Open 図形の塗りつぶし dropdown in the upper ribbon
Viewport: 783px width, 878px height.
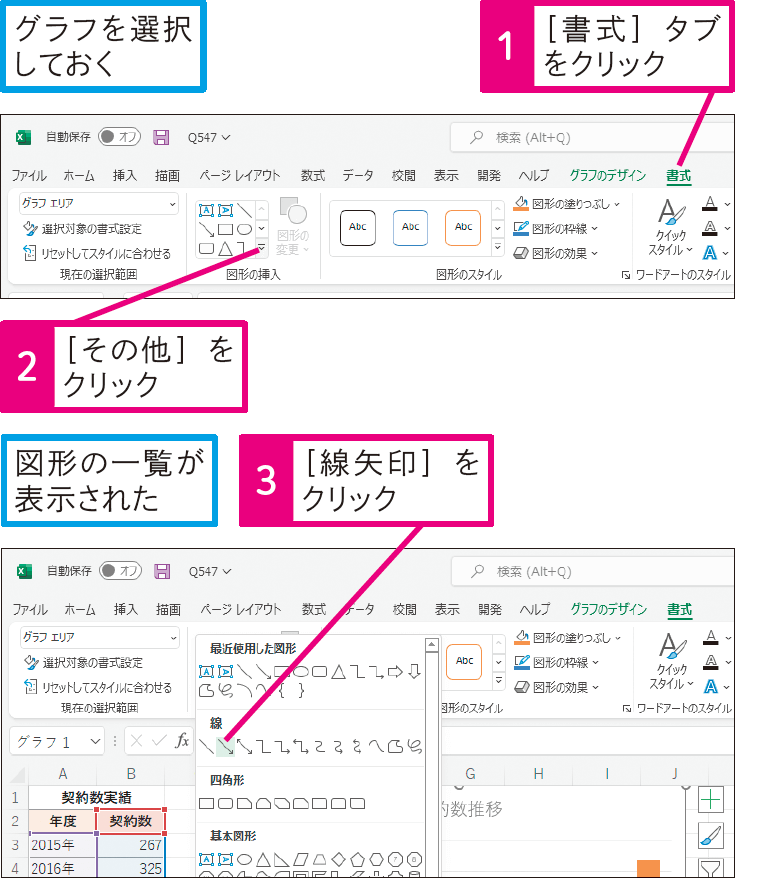tap(567, 203)
